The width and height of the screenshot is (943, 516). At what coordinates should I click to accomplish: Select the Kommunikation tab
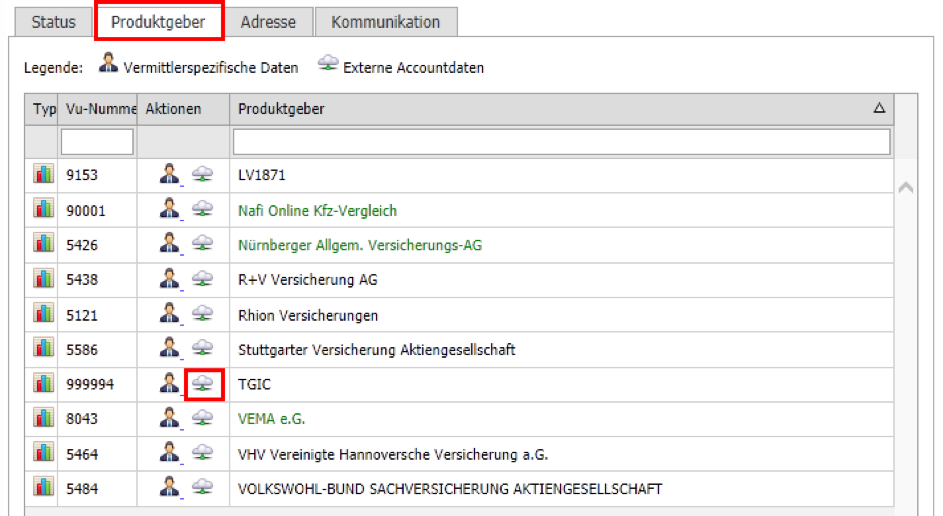(x=385, y=22)
